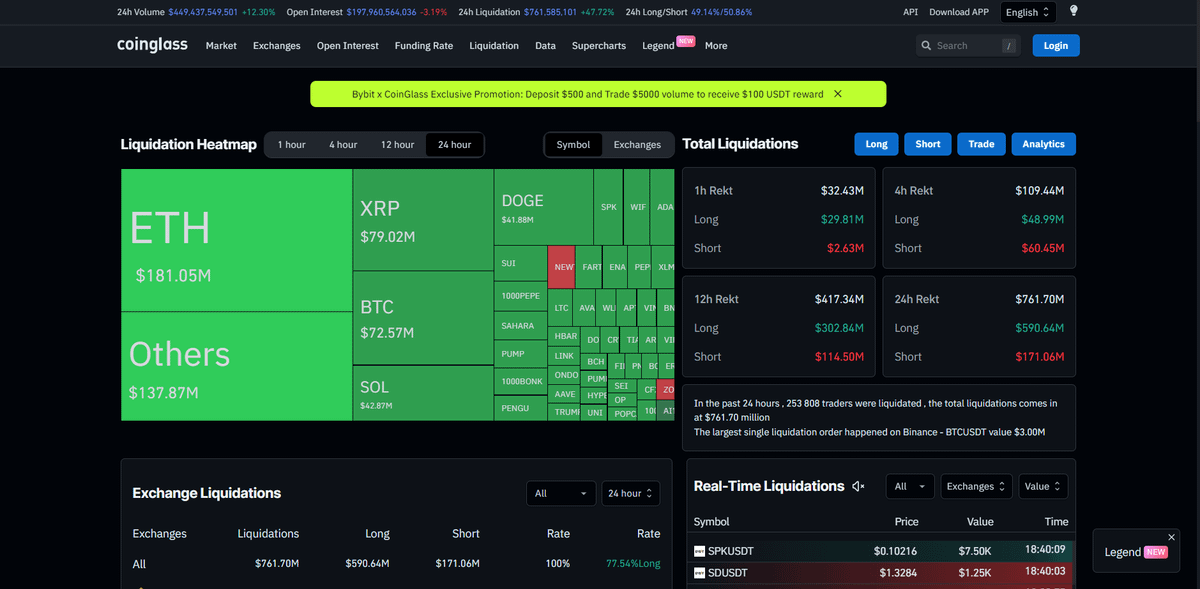Click the SPKUSDT real-time liquidation row
This screenshot has height=589, width=1200.
click(x=881, y=551)
